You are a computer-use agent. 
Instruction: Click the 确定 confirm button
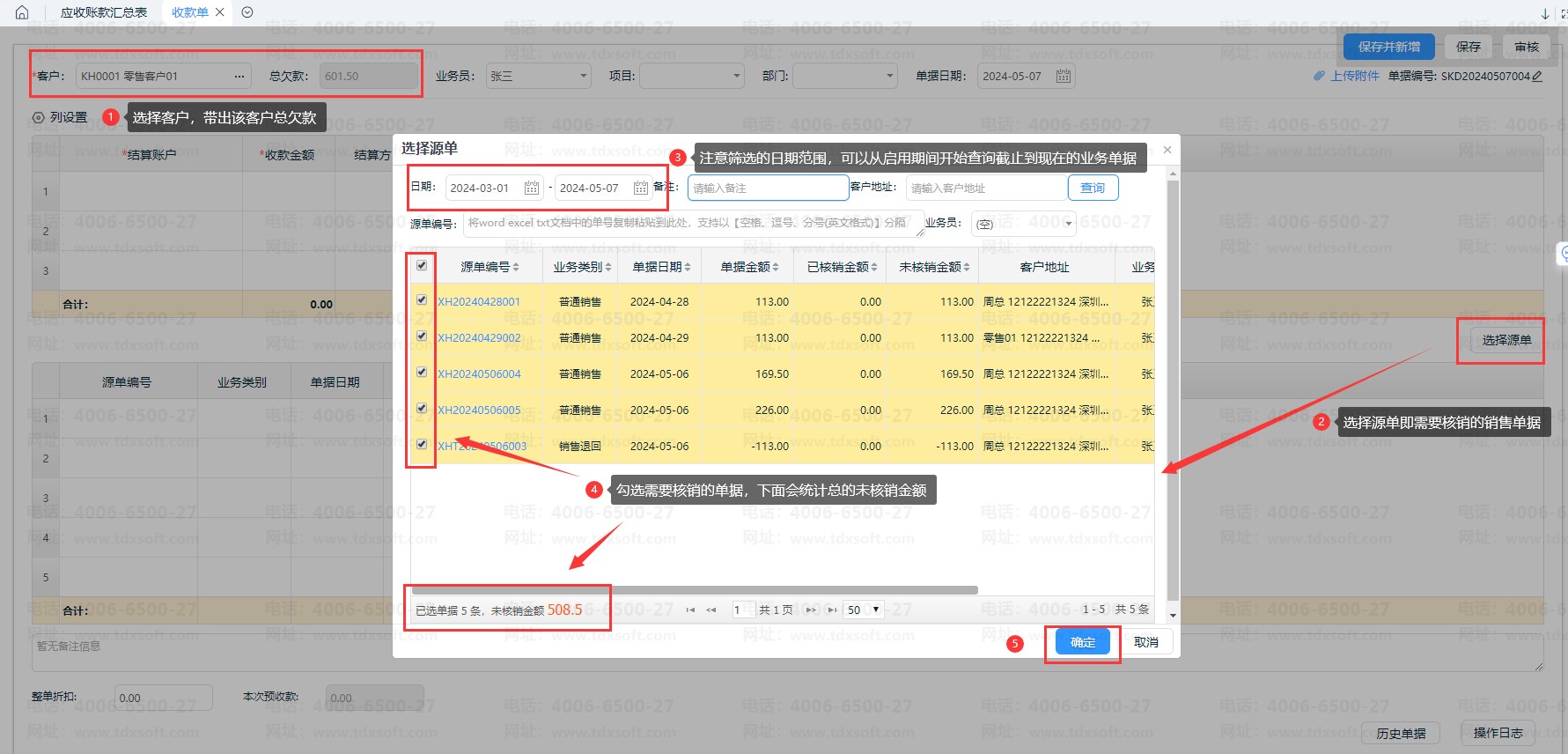click(1082, 642)
